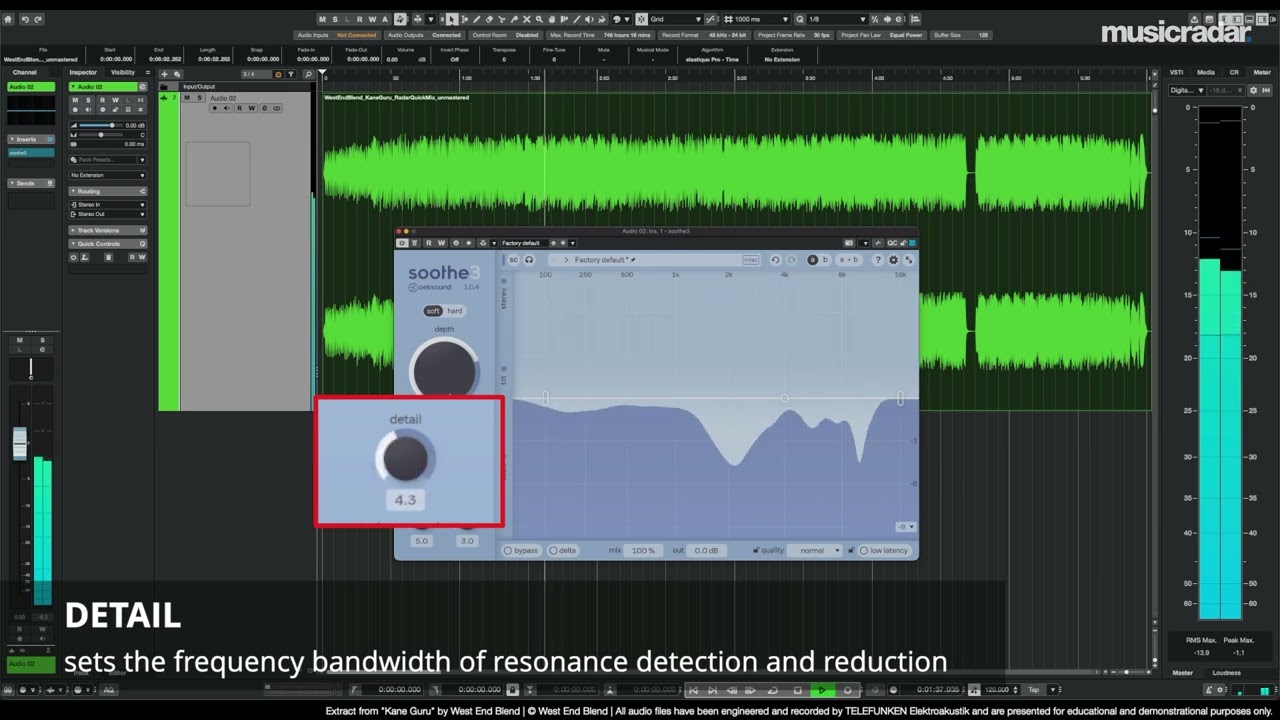
Task: Click the Add Track plus icon
Action: [164, 74]
